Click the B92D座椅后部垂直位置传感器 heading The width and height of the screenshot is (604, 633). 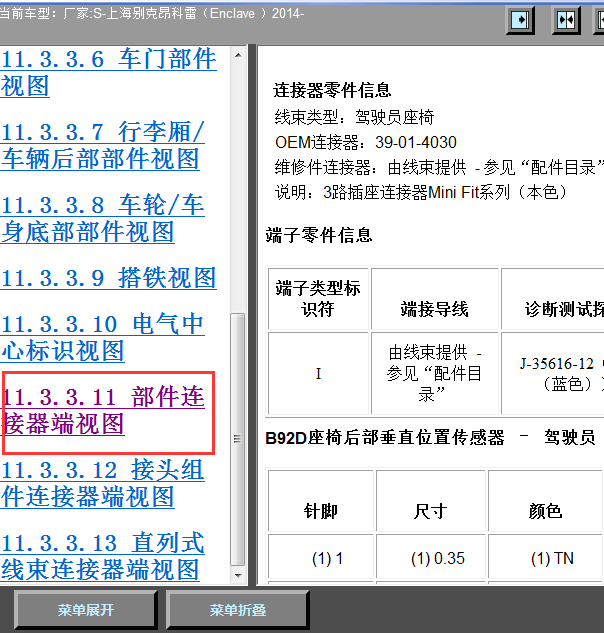coord(430,438)
